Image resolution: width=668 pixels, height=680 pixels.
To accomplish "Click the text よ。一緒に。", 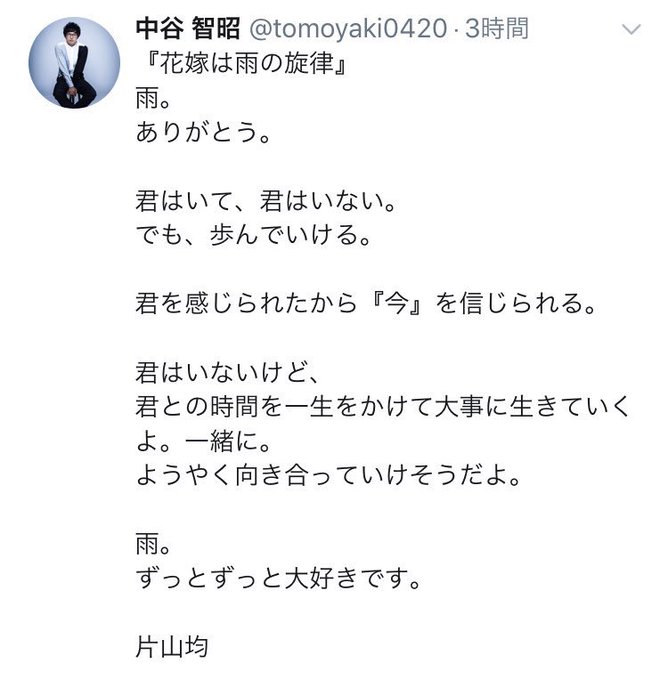I will point(204,441).
